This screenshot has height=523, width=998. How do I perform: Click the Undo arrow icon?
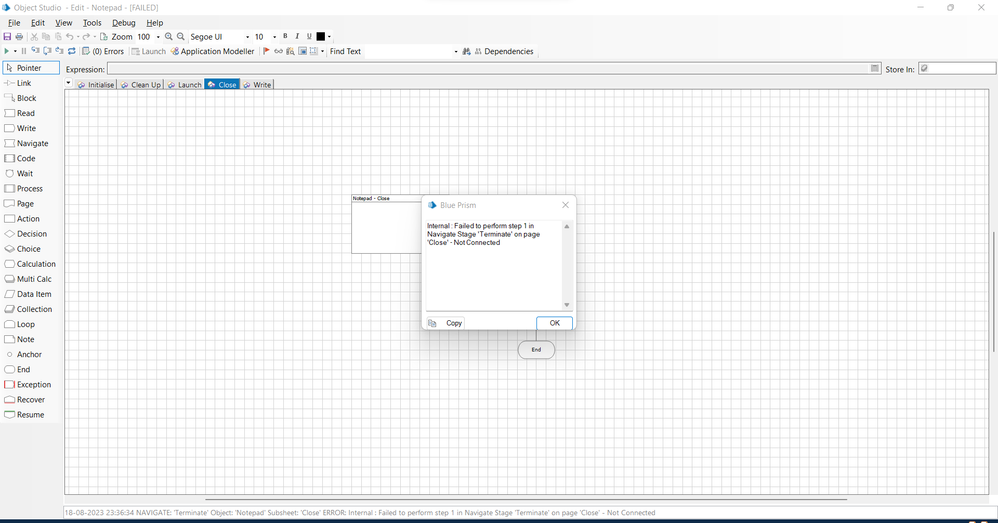[x=70, y=37]
